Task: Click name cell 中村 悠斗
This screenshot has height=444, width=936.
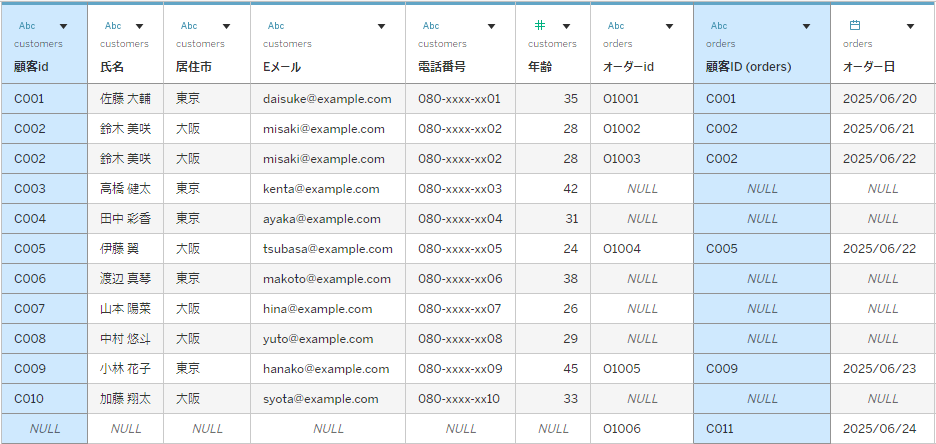Action: click(x=125, y=338)
